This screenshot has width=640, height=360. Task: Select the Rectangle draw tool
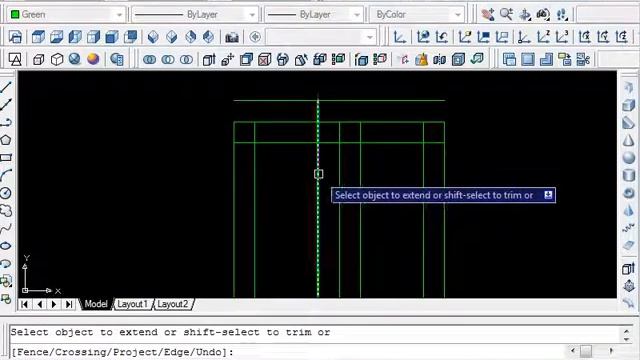tap(6, 158)
